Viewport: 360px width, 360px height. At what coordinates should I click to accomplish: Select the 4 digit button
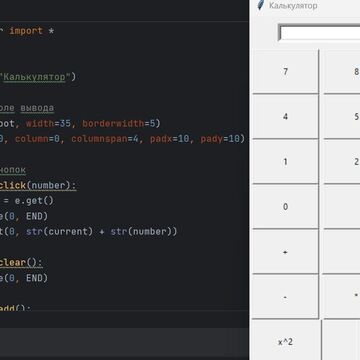click(x=285, y=117)
